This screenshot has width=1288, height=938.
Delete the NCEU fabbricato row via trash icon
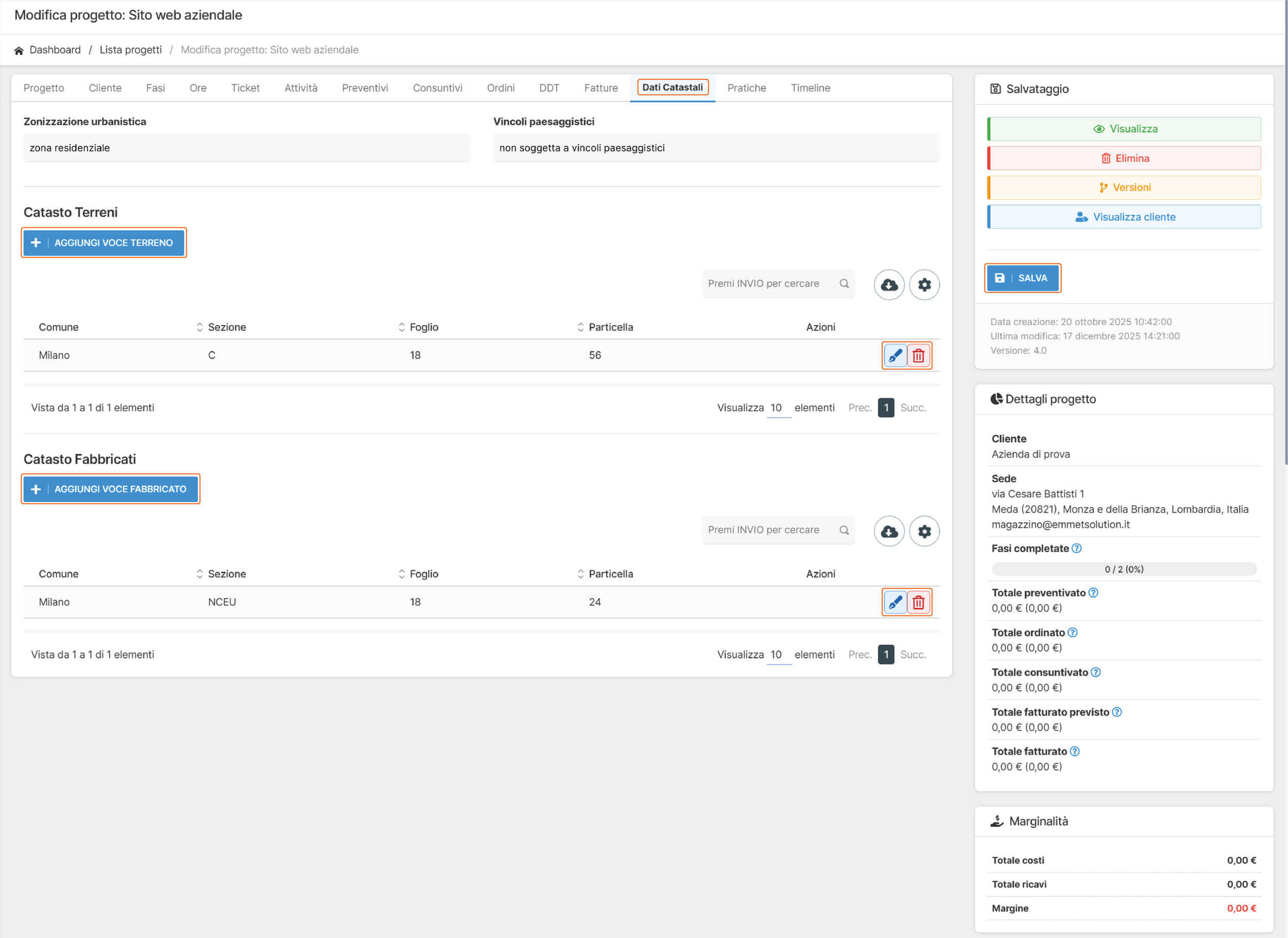pos(918,602)
